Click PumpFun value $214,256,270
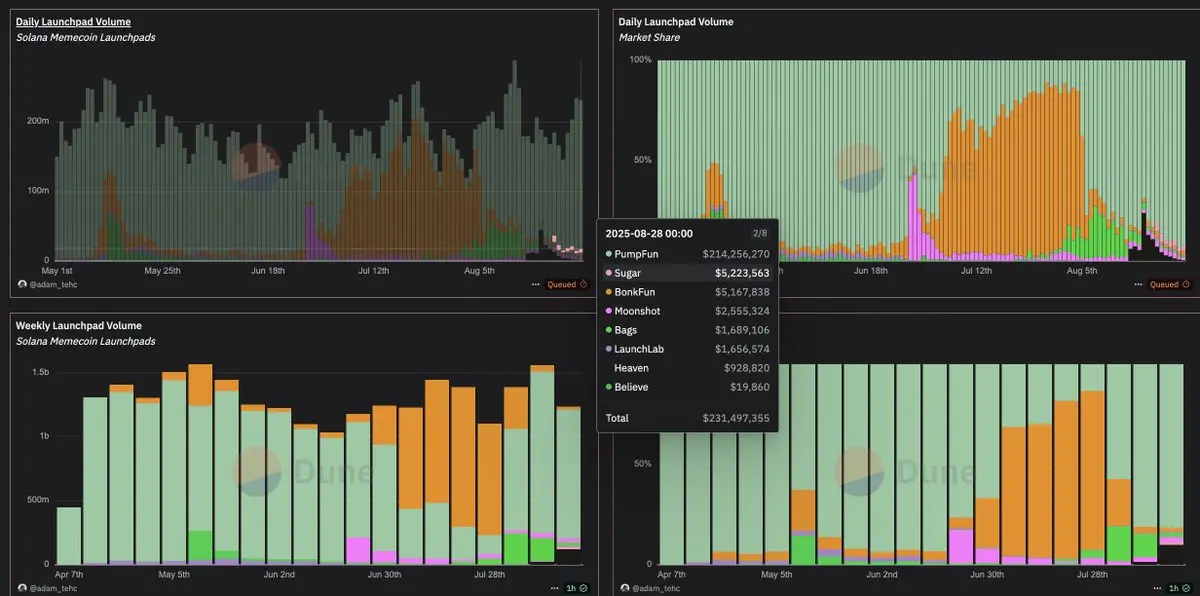The height and width of the screenshot is (596, 1200). [737, 254]
